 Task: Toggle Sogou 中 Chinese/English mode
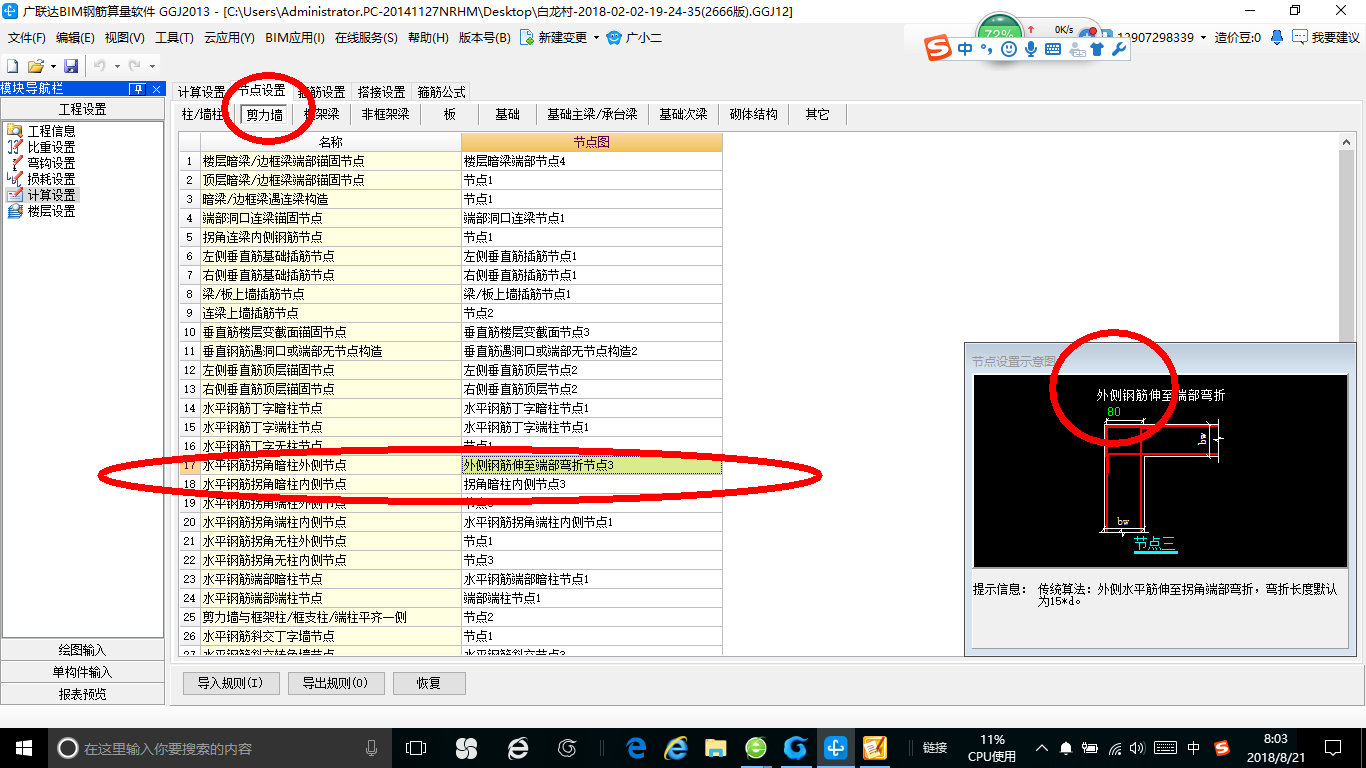click(965, 48)
